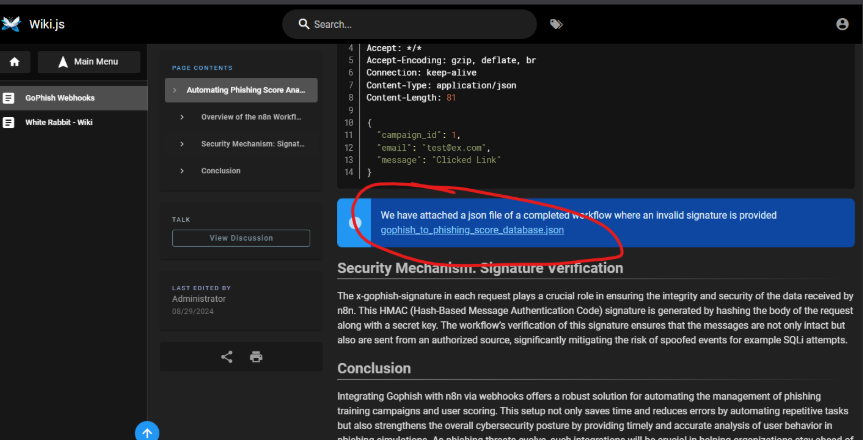The image size is (863, 440).
Task: Click the Wiki.js butterfly logo
Action: (11, 24)
